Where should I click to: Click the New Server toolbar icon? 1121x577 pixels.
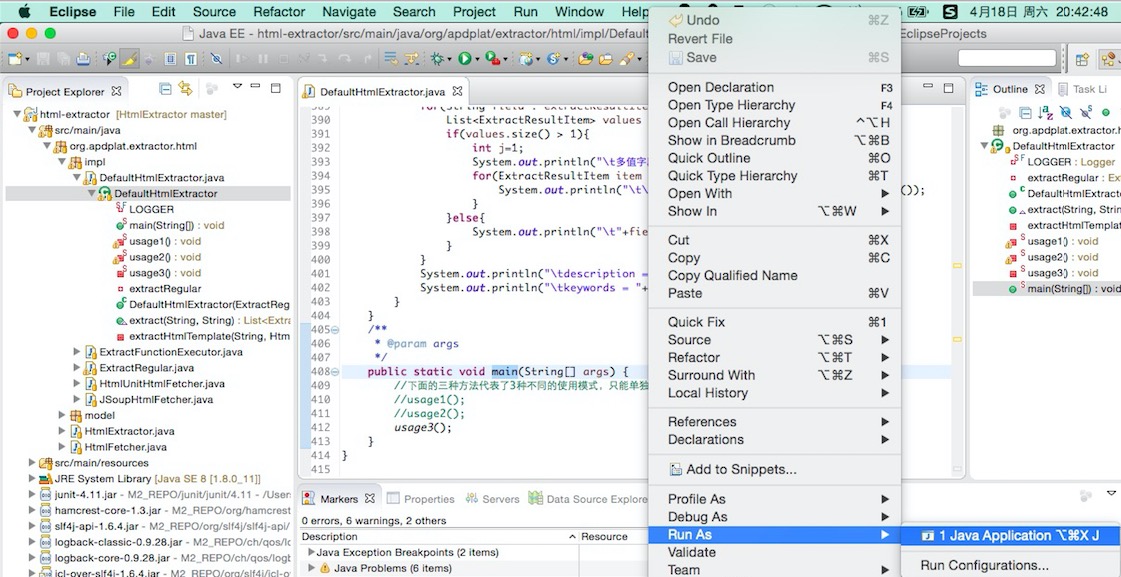pos(527,59)
